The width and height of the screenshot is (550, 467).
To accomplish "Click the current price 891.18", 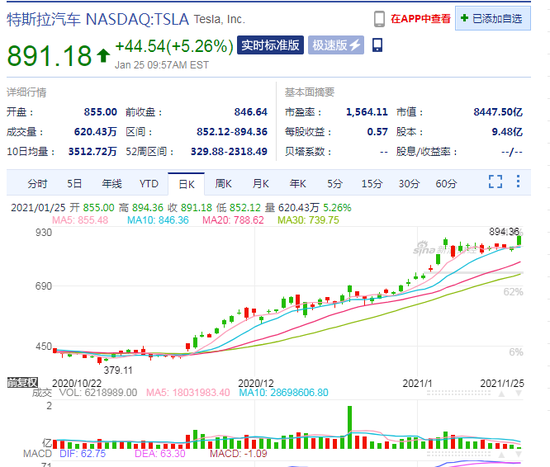I will 49,56.
